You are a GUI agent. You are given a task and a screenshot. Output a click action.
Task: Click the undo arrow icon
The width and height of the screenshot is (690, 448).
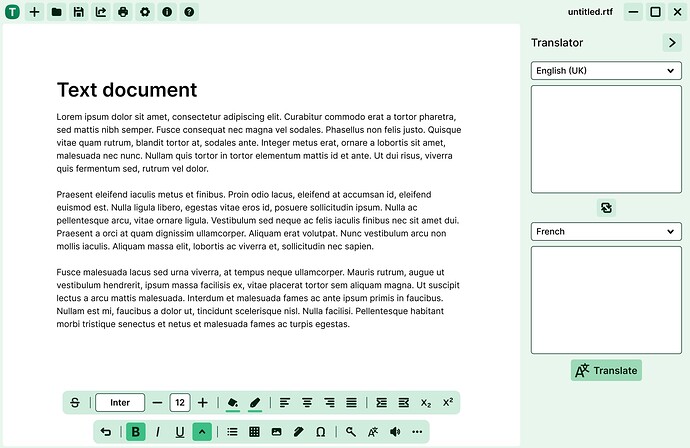click(x=106, y=432)
